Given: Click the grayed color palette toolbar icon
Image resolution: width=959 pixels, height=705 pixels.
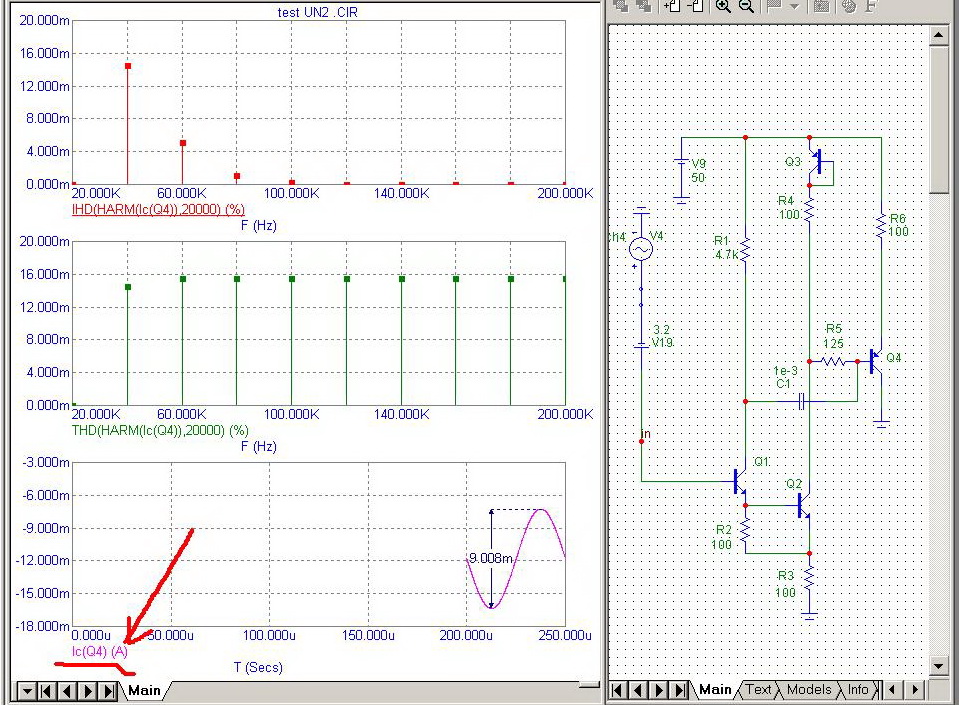Looking at the screenshot, I should pyautogui.click(x=849, y=6).
